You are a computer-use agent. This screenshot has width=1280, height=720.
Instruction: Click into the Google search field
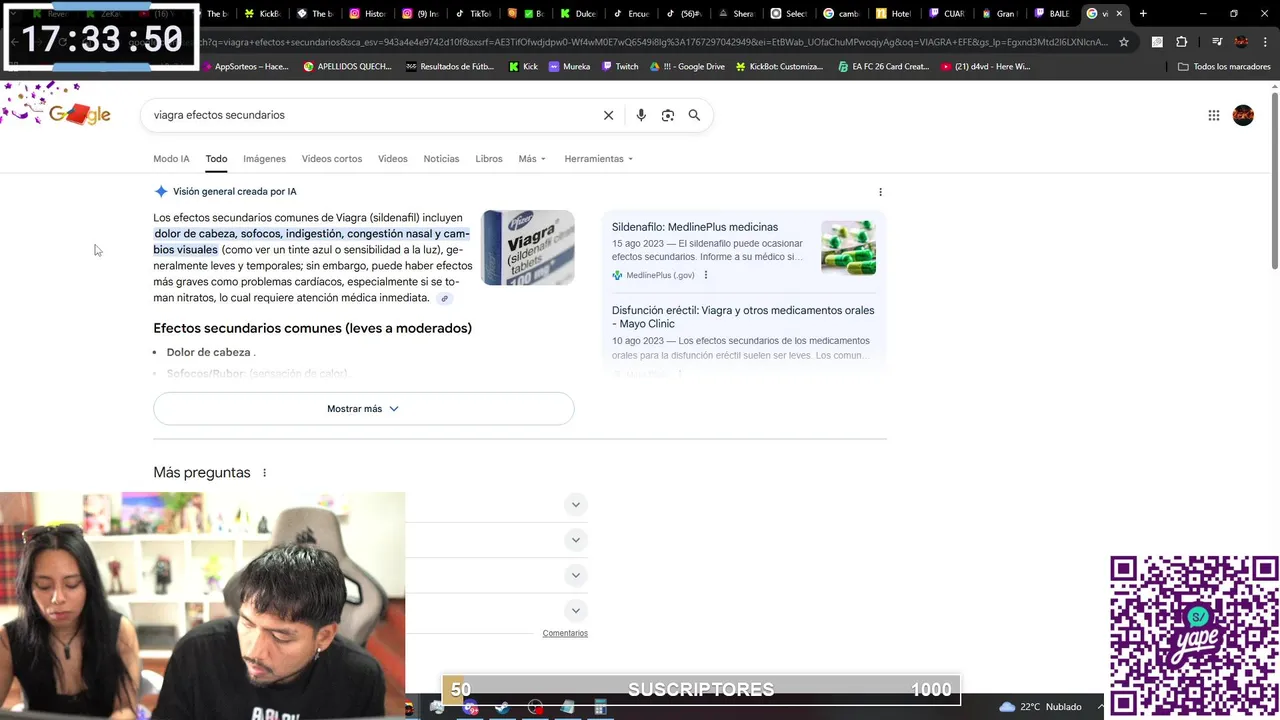370,115
